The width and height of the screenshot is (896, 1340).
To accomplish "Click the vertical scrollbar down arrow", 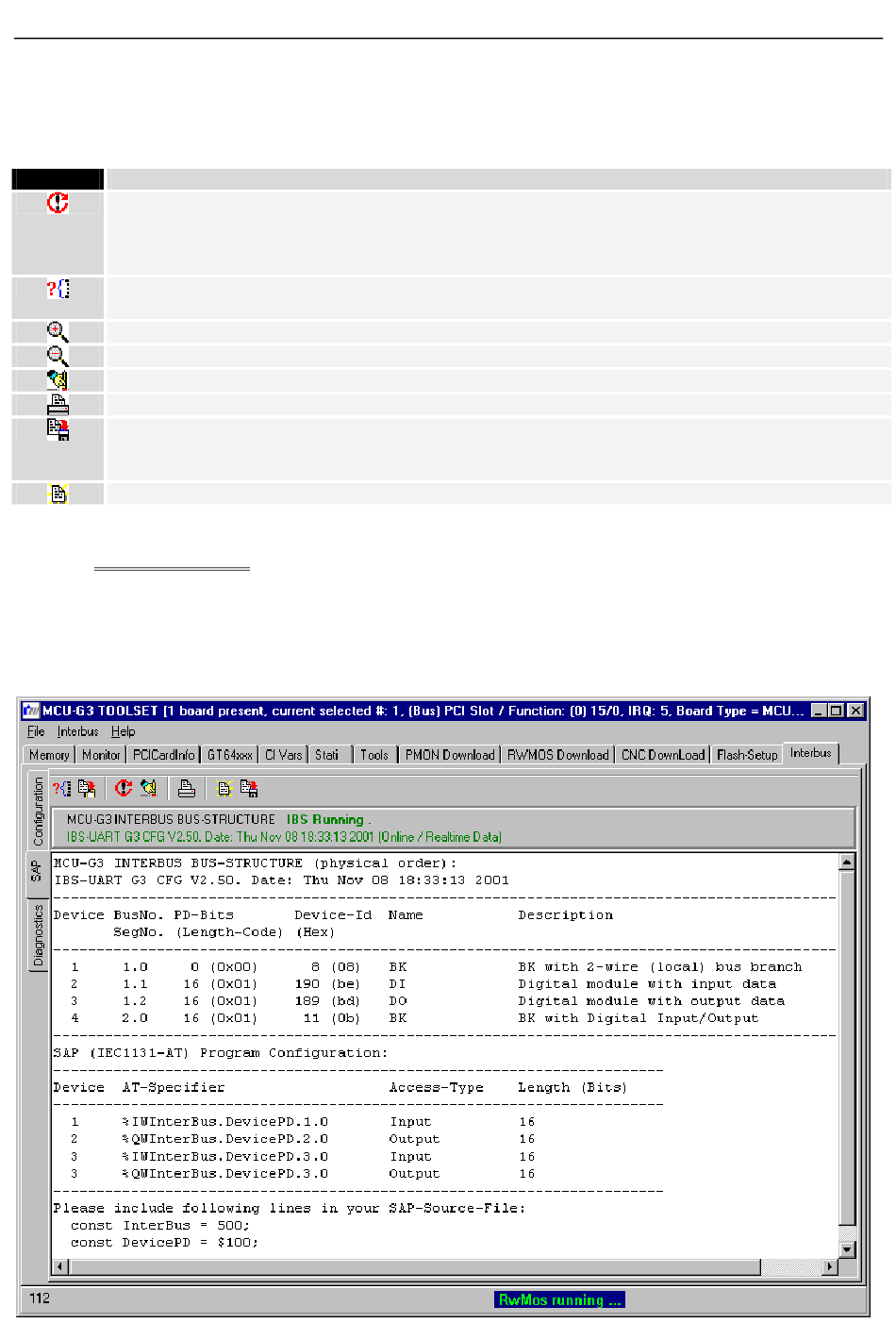I will point(846,1249).
